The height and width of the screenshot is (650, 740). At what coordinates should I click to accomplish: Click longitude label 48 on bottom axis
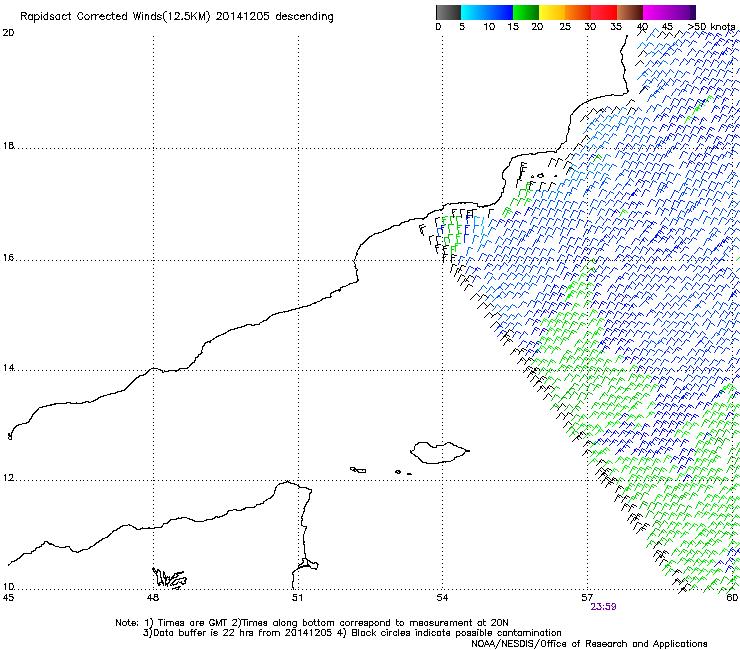tap(153, 598)
